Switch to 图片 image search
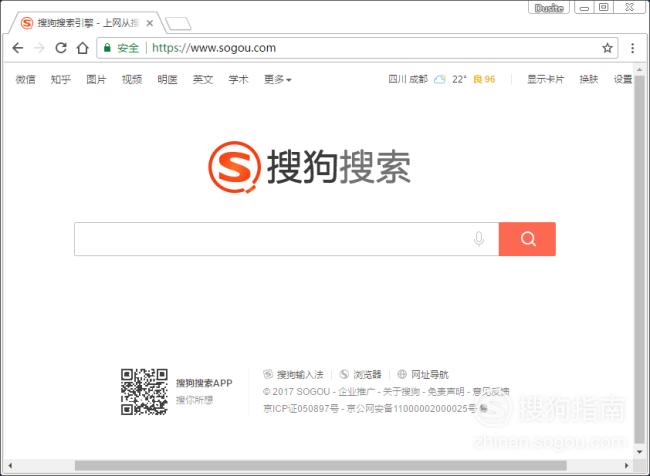The width and height of the screenshot is (650, 476). (97, 79)
